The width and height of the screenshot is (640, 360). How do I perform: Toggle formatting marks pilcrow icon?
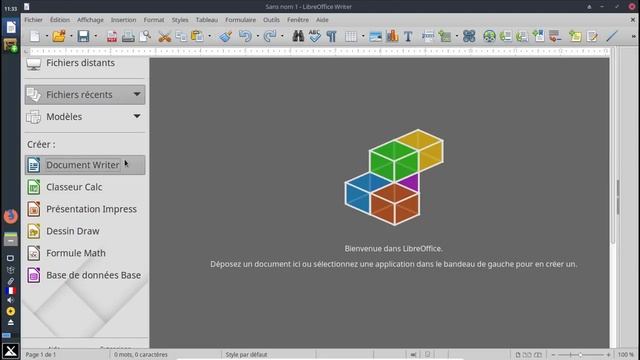coord(331,36)
